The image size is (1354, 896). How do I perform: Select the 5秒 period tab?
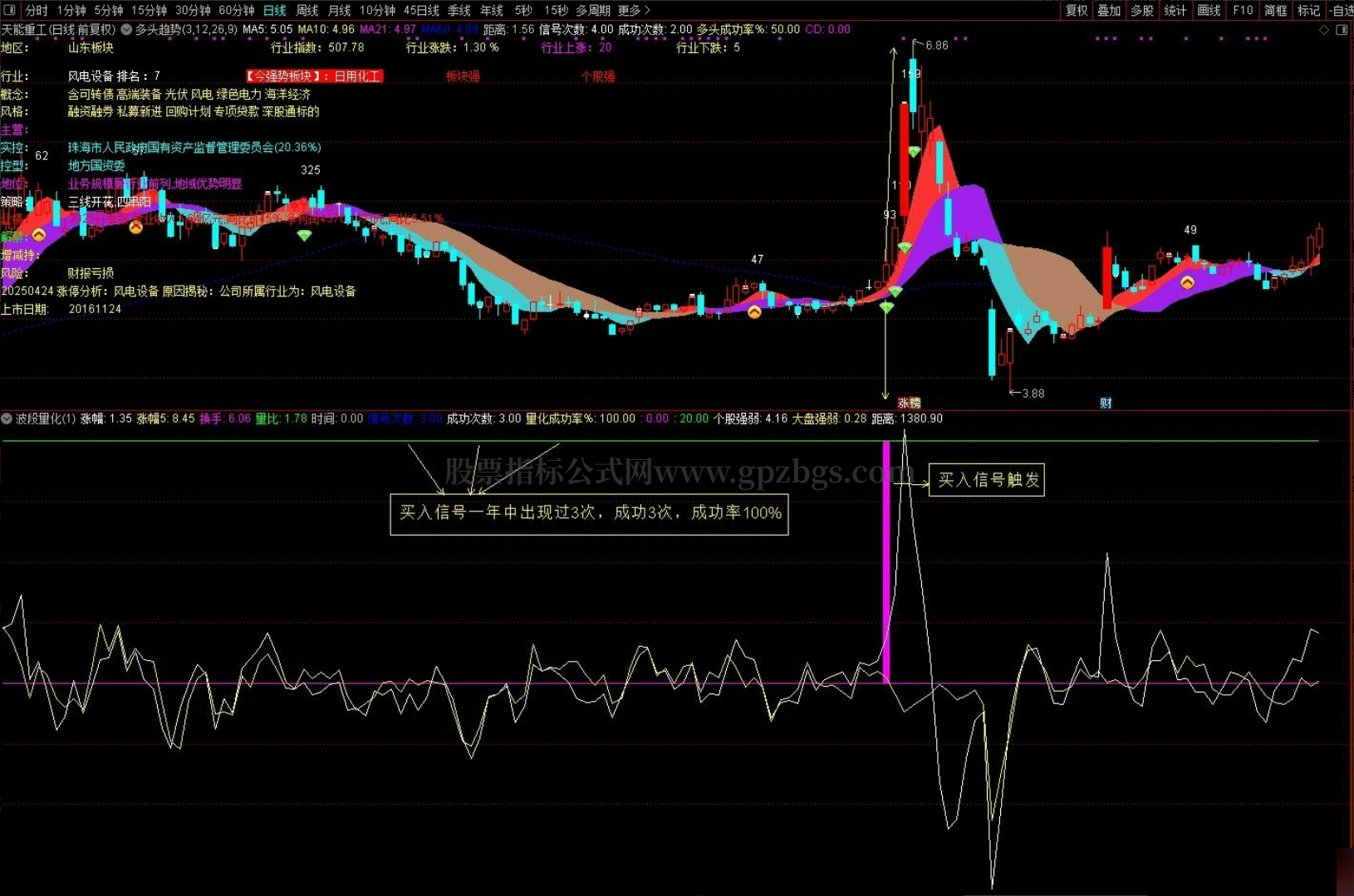click(x=523, y=10)
